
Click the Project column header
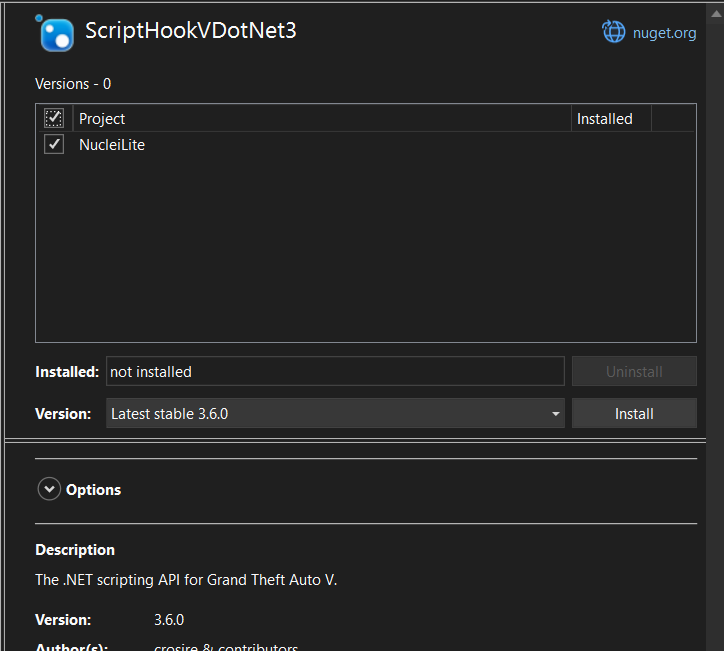(322, 119)
